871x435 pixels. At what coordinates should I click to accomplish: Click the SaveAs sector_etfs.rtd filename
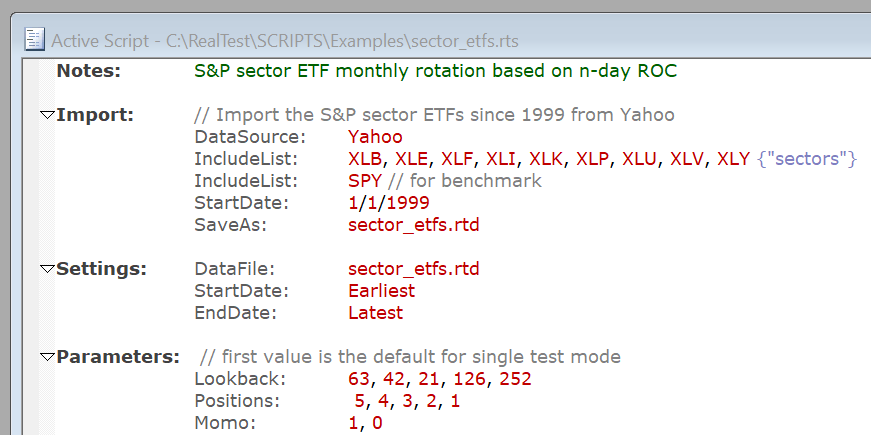(413, 225)
